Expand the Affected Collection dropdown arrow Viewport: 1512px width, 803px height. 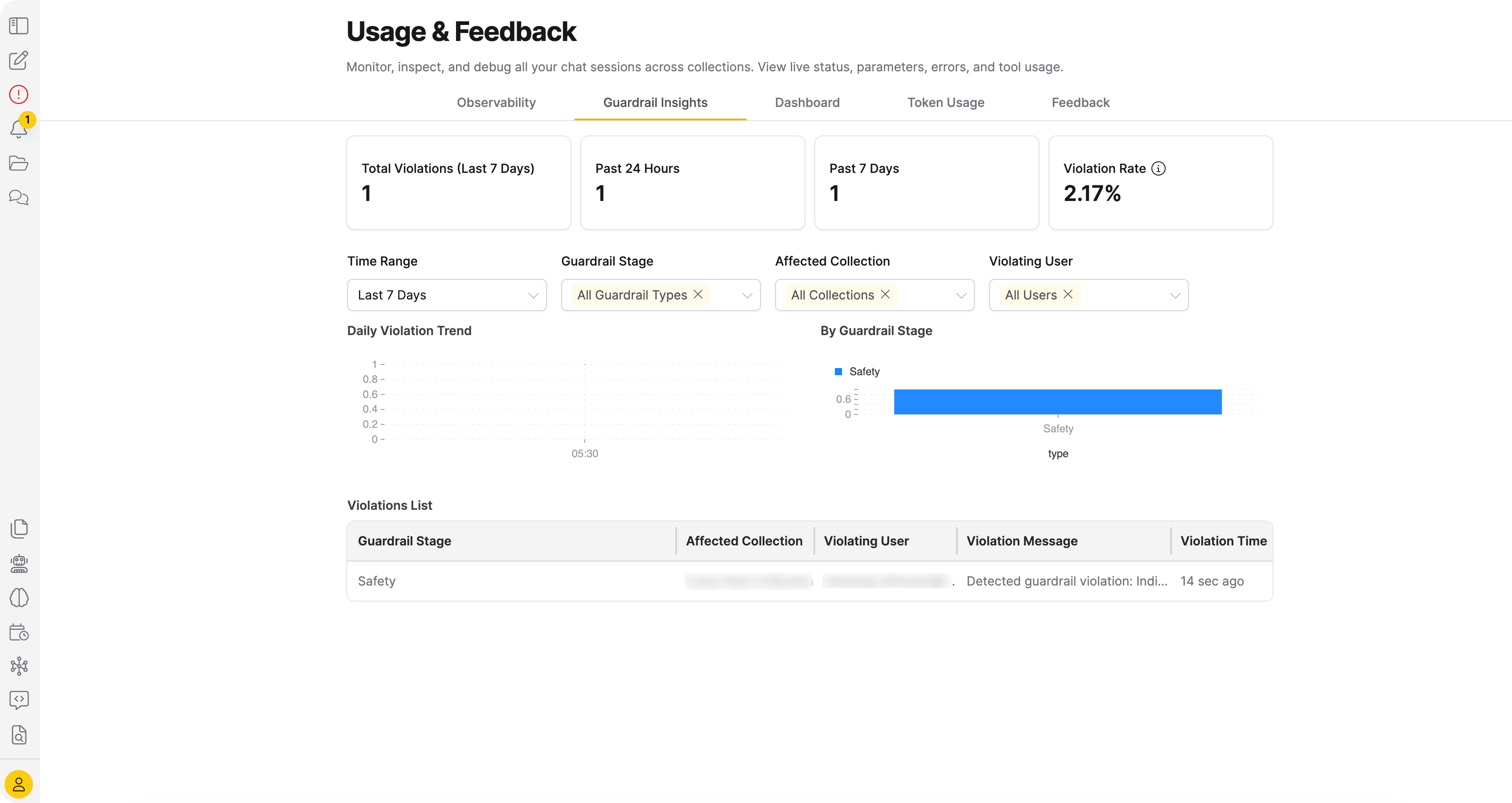pyautogui.click(x=961, y=295)
